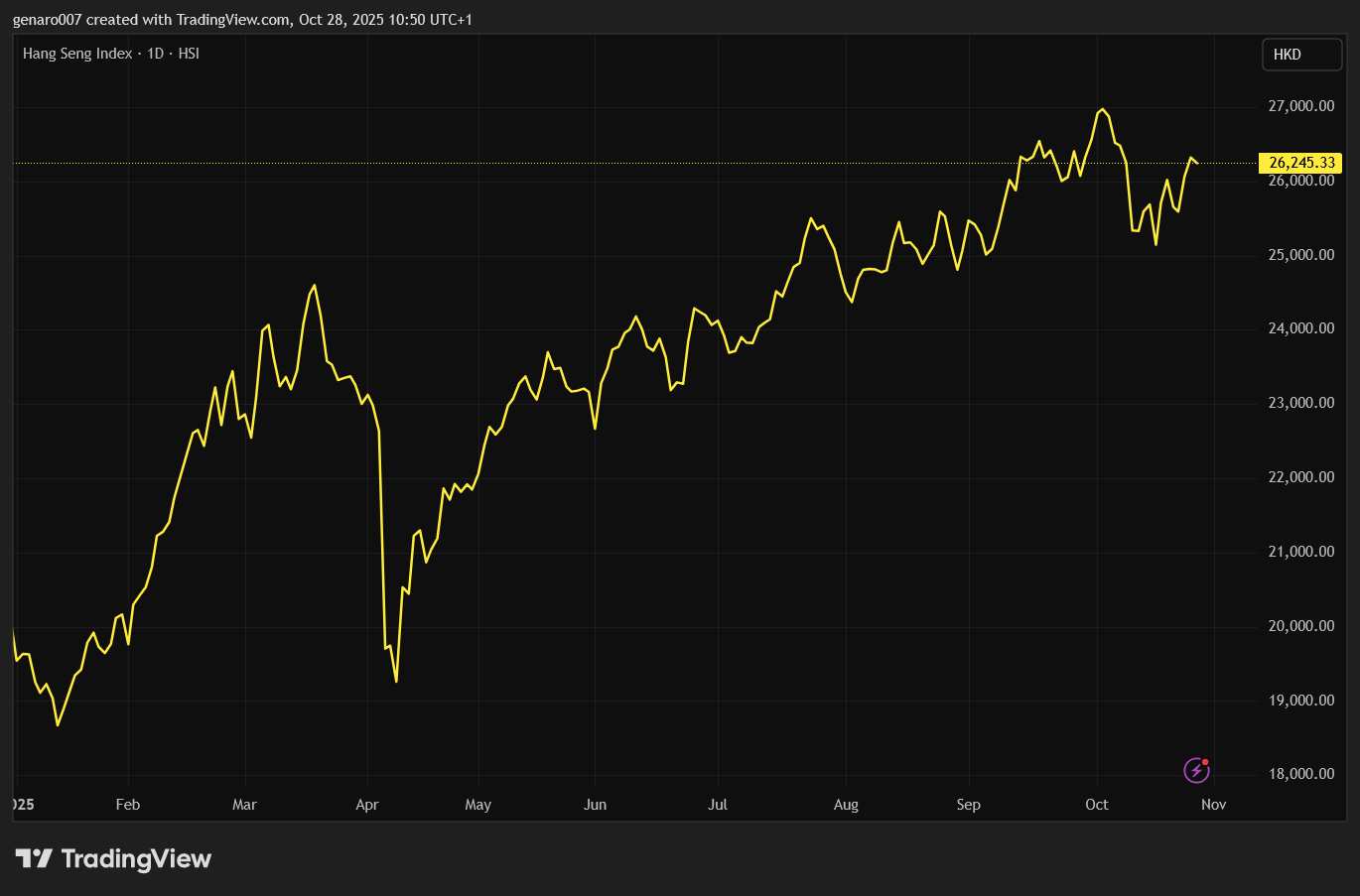Click the Jul label on time axis
The width and height of the screenshot is (1360, 896).
[718, 805]
